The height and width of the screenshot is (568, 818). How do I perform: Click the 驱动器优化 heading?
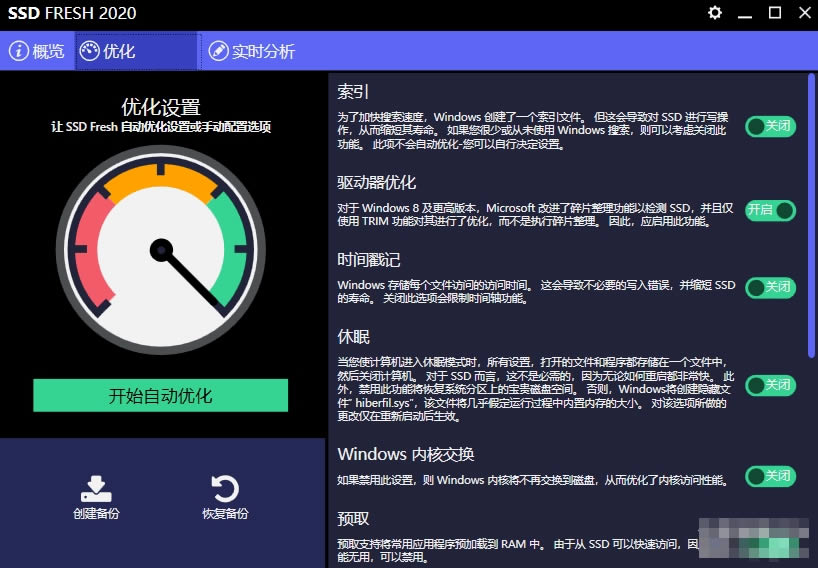(376, 183)
